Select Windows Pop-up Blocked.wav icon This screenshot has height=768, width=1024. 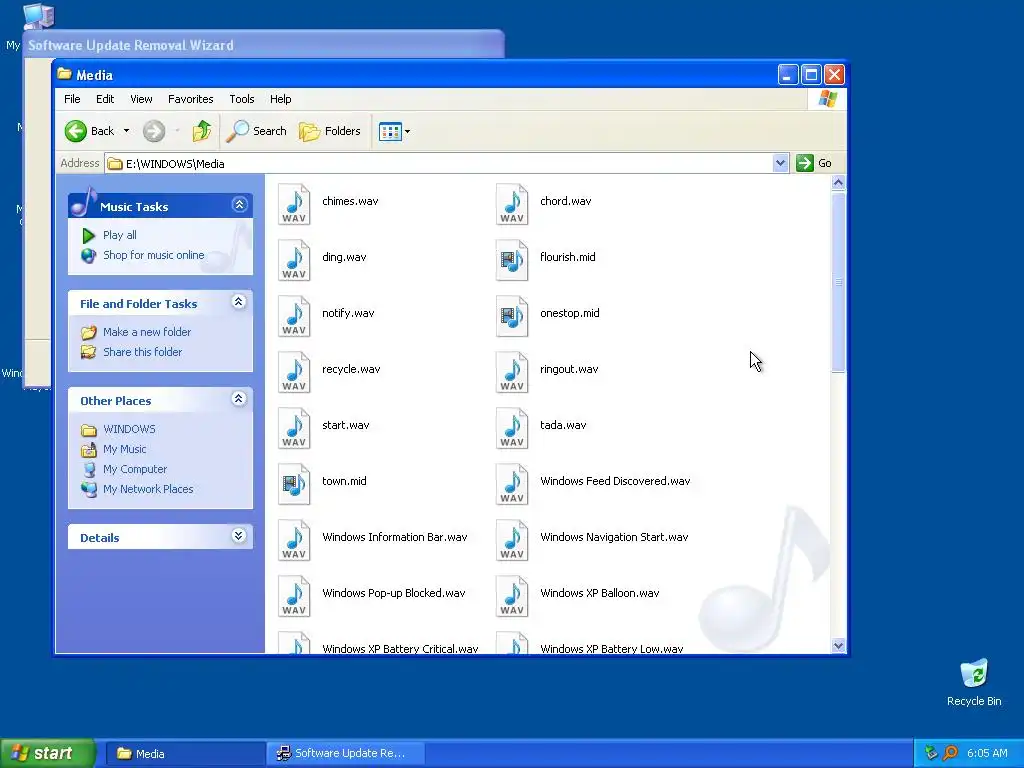coord(294,597)
